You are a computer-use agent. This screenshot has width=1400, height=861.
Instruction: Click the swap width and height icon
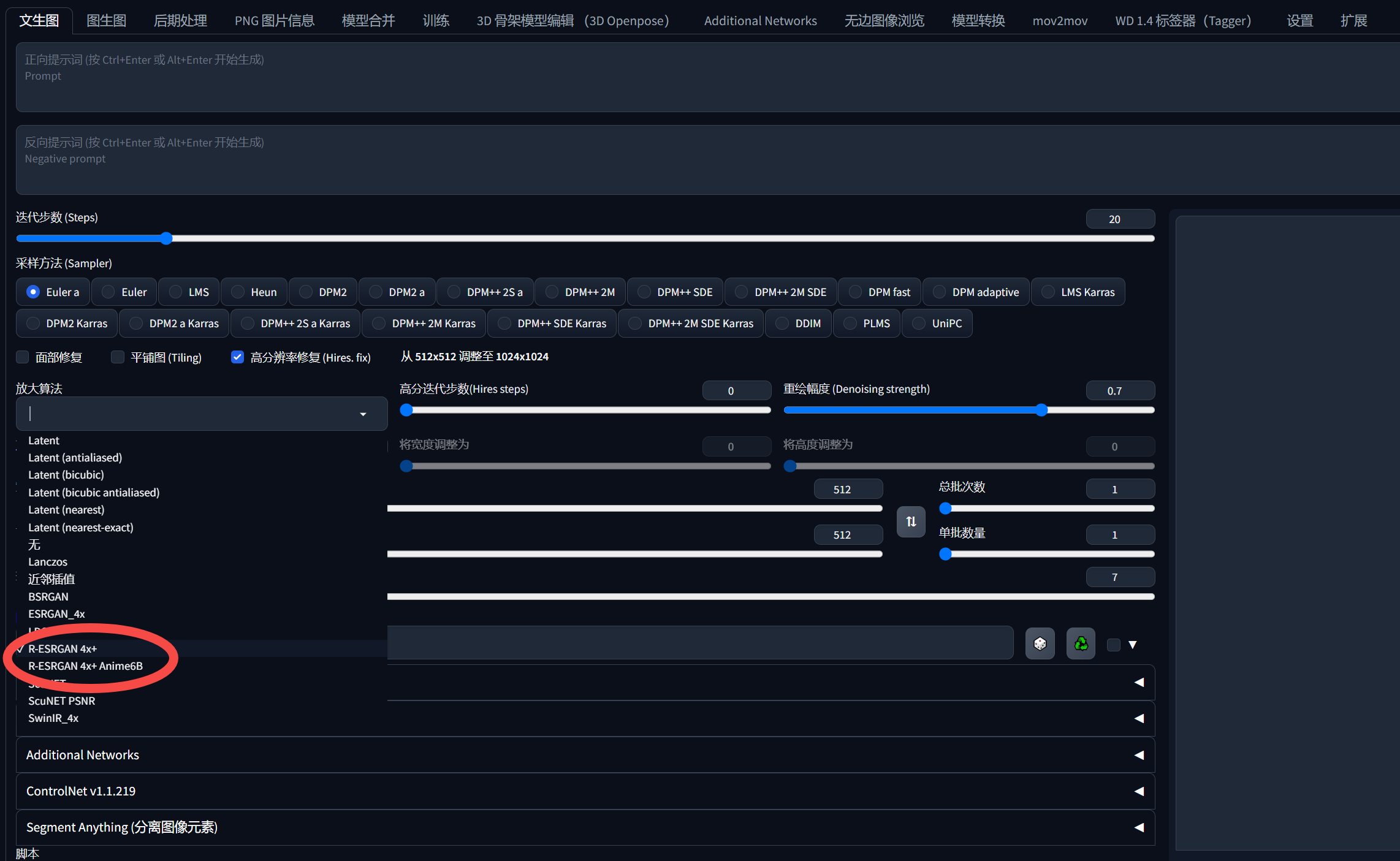pos(911,522)
